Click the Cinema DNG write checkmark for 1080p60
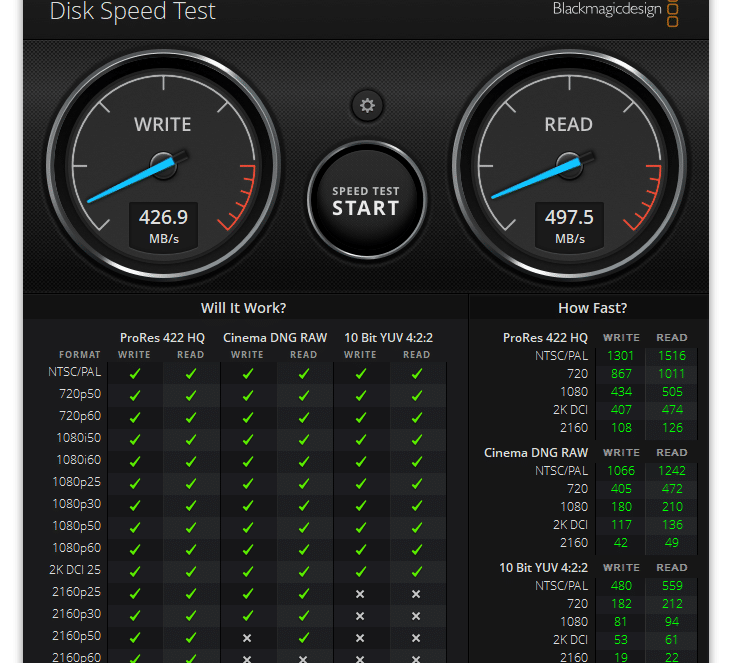Image resolution: width=732 pixels, height=663 pixels. 248,550
